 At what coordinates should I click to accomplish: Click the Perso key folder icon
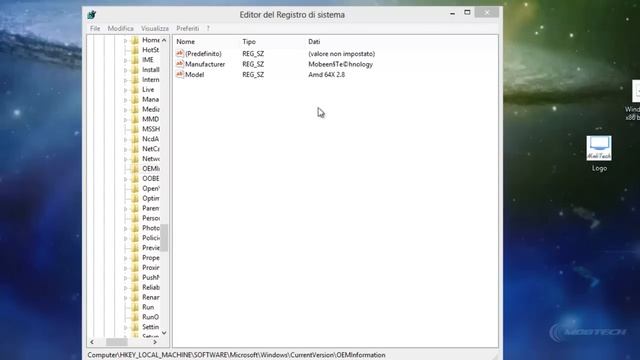[x=135, y=218]
